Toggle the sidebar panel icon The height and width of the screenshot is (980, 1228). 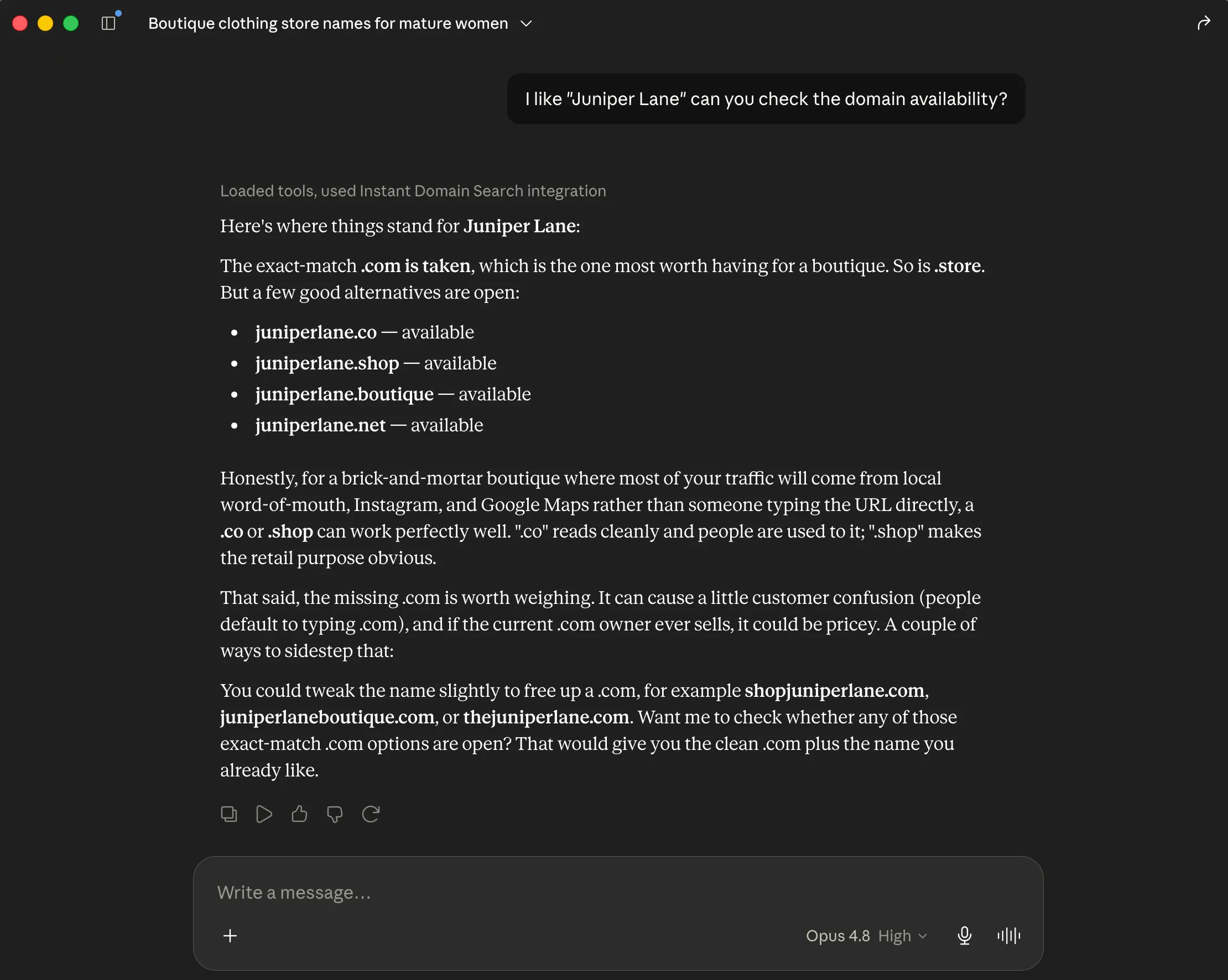click(x=108, y=23)
